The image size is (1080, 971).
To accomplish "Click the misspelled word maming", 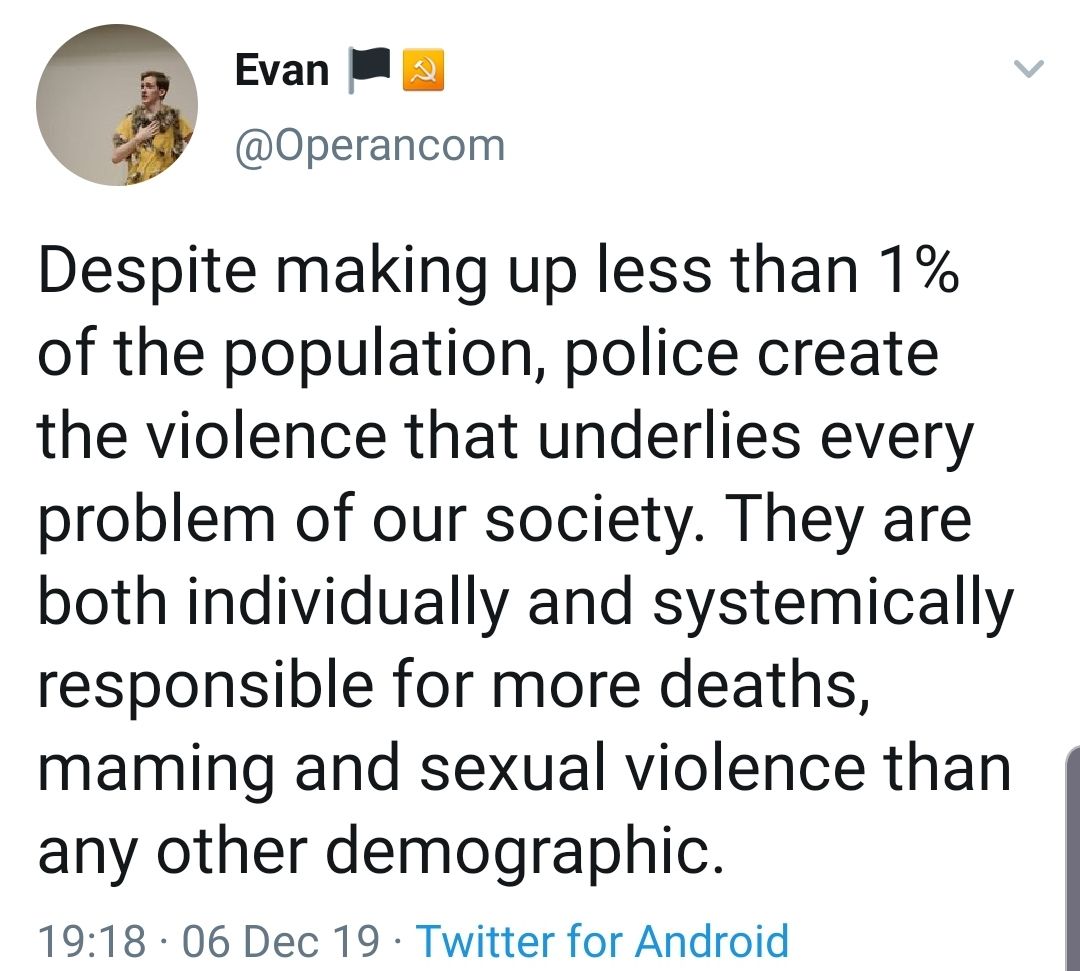I will click(156, 771).
